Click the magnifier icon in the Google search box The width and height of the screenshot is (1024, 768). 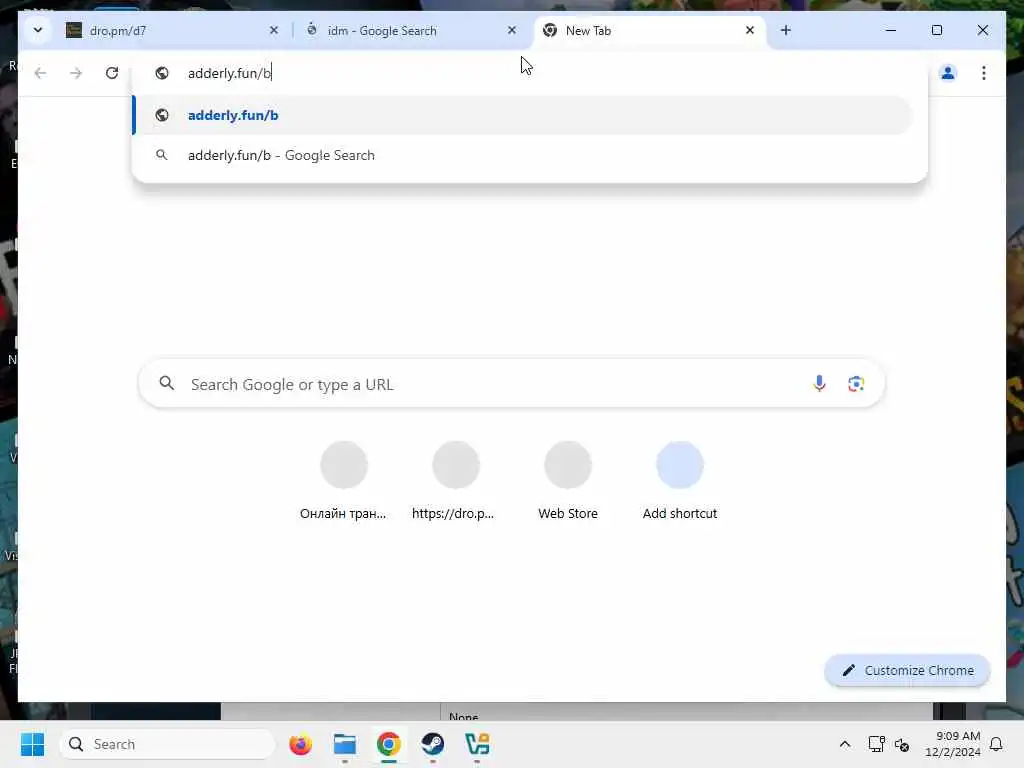pos(167,383)
